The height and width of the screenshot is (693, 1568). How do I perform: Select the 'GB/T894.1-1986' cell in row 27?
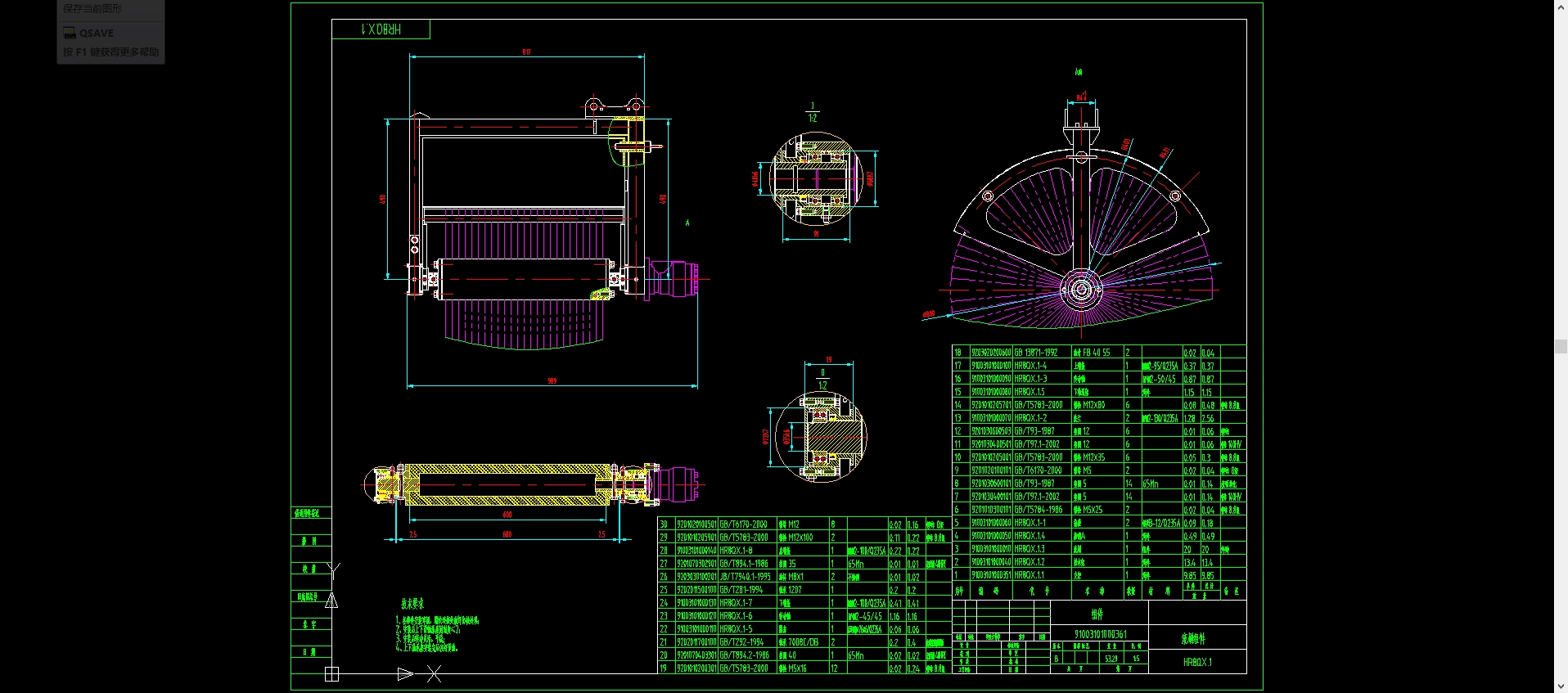pyautogui.click(x=747, y=564)
